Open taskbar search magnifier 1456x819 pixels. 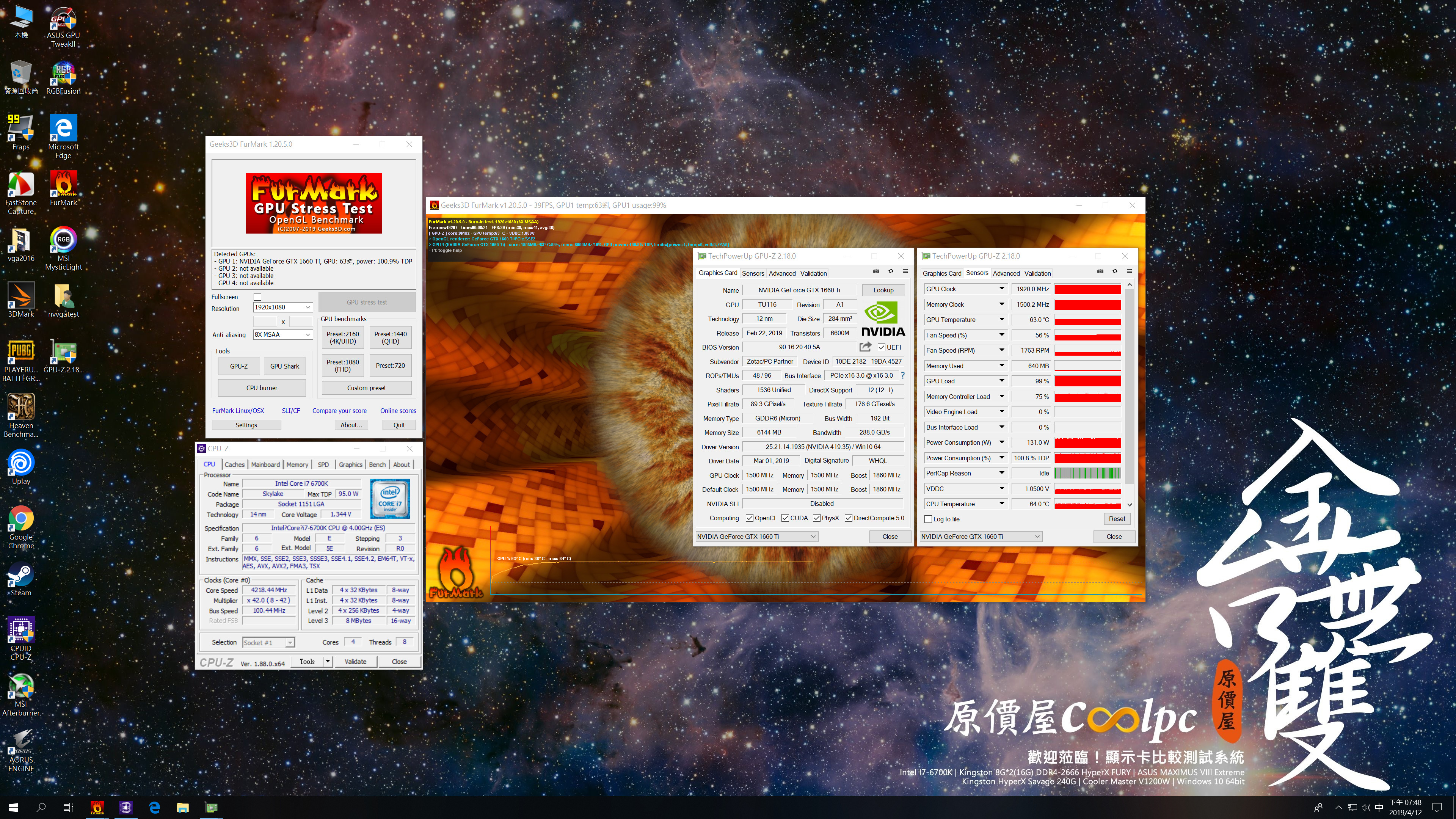click(x=41, y=808)
